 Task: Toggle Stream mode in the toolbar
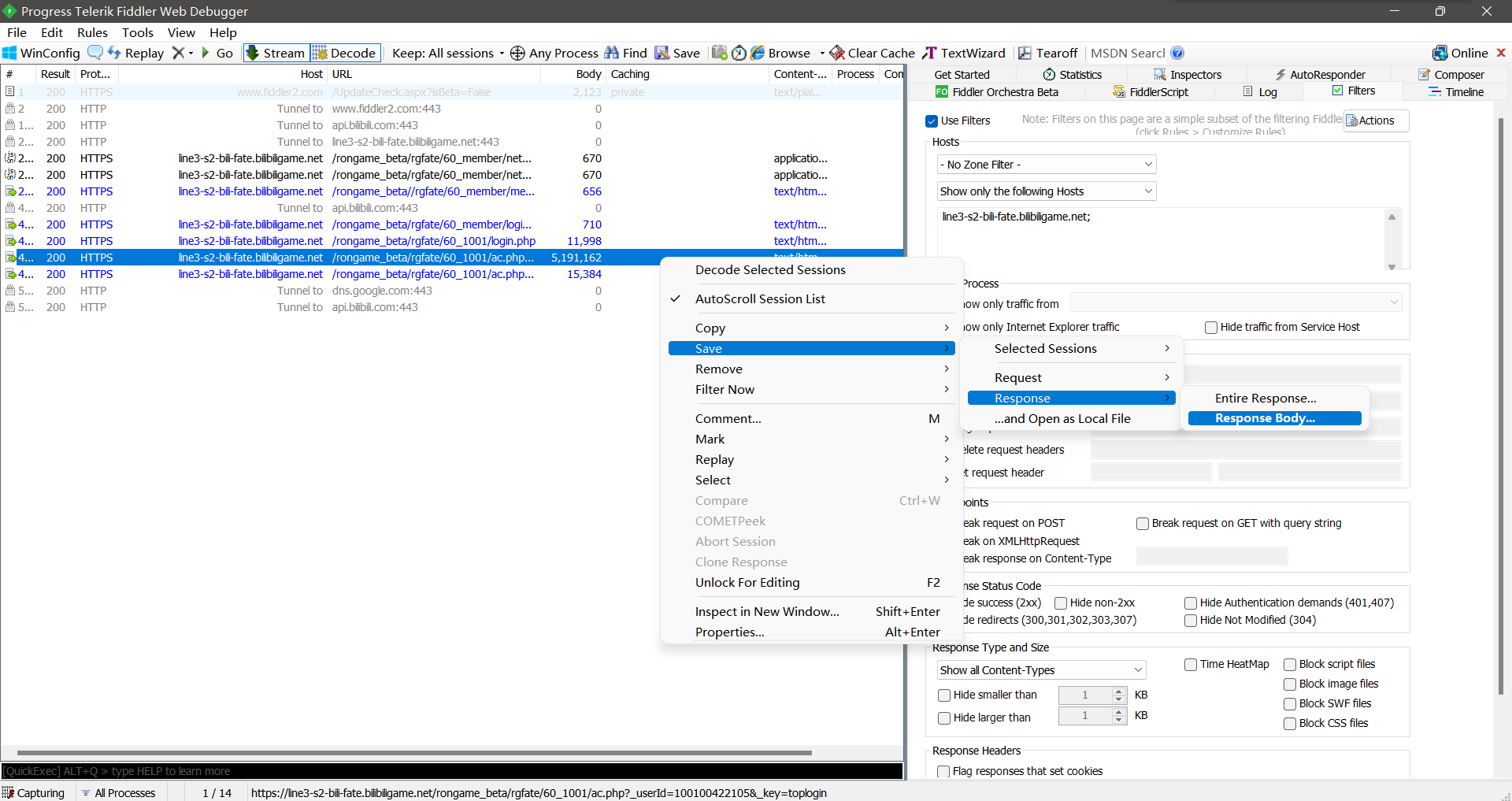click(x=276, y=53)
